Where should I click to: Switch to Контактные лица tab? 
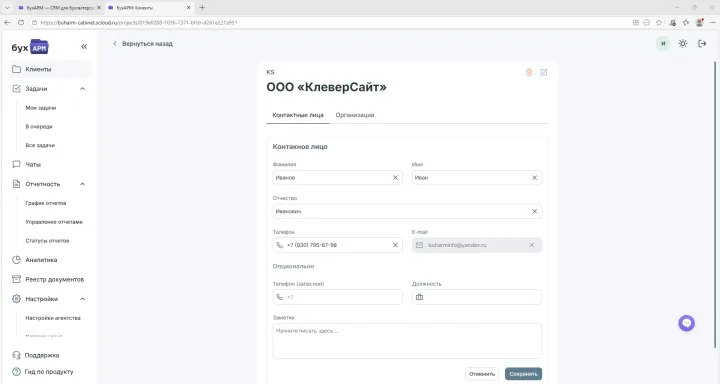click(298, 115)
